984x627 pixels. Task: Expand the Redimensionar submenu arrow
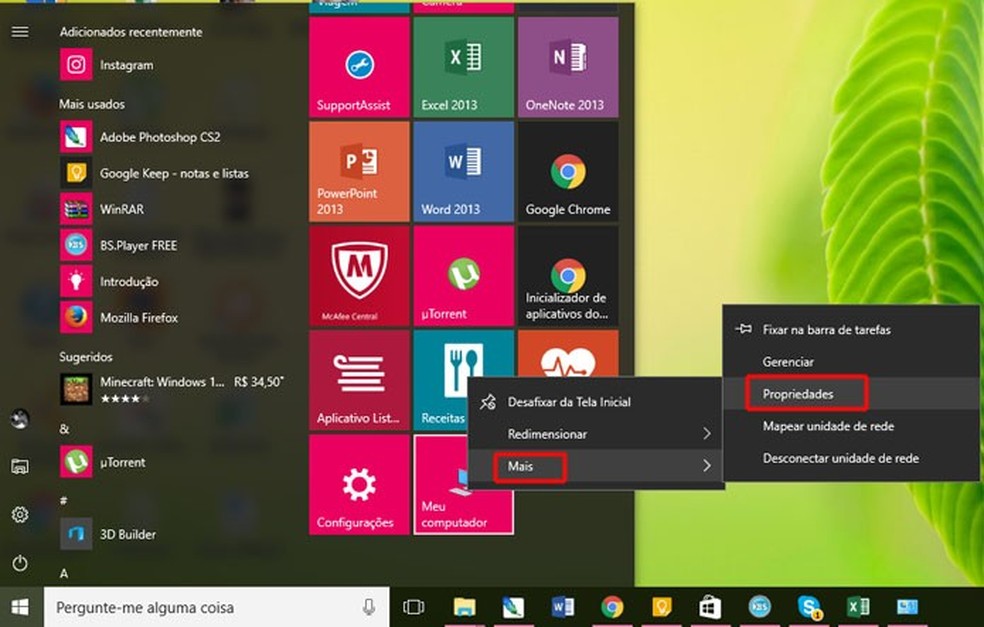(x=707, y=434)
